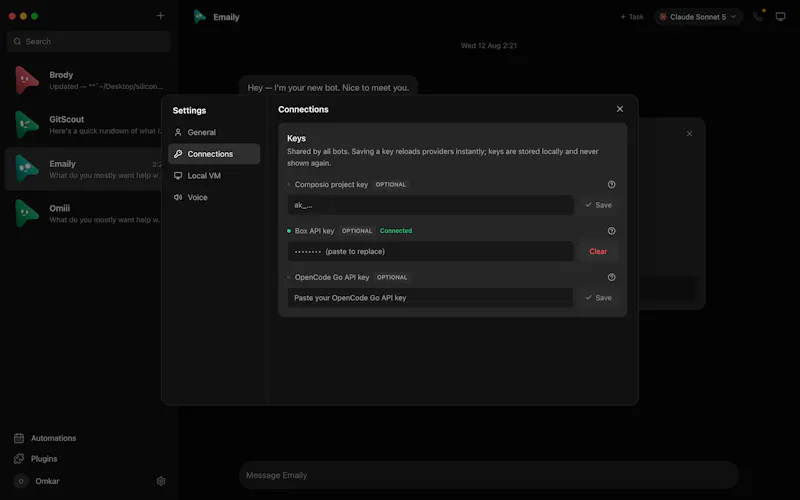
Task: Start a call with phone icon
Action: [758, 17]
